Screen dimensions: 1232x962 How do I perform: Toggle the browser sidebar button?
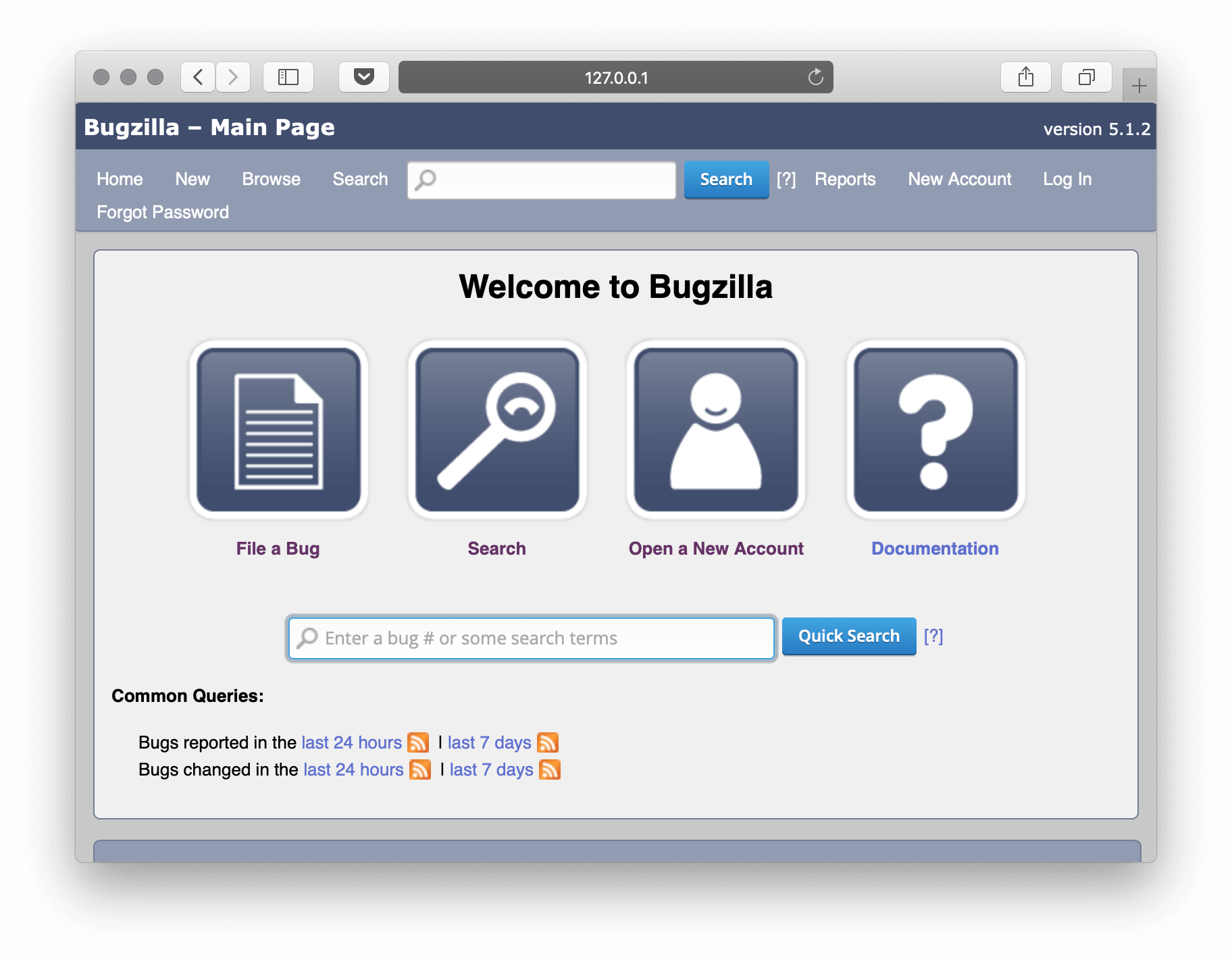288,77
